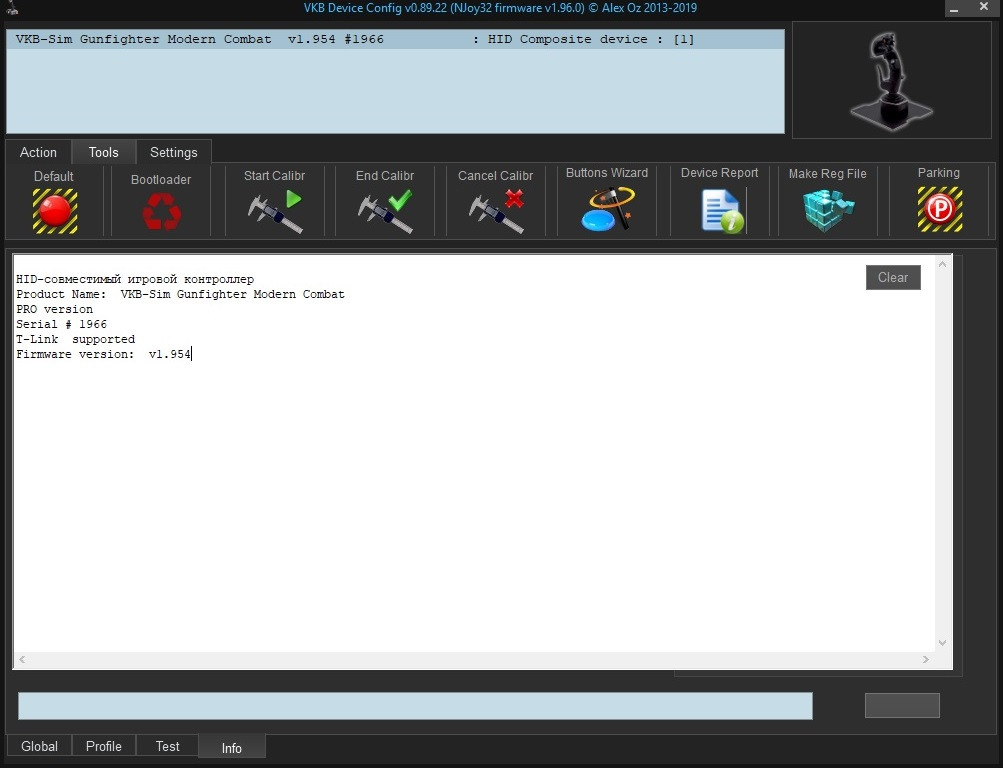Select the Tools tab

[x=104, y=152]
